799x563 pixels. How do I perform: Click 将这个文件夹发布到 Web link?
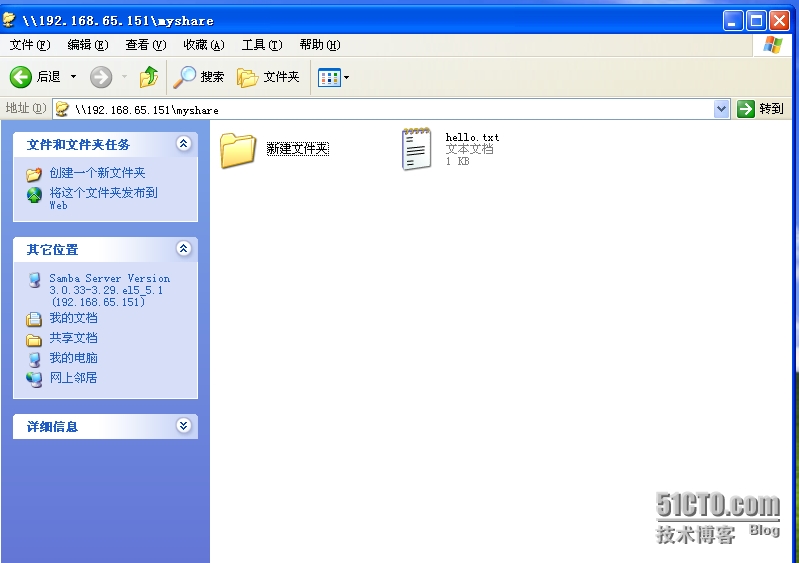[x=103, y=198]
